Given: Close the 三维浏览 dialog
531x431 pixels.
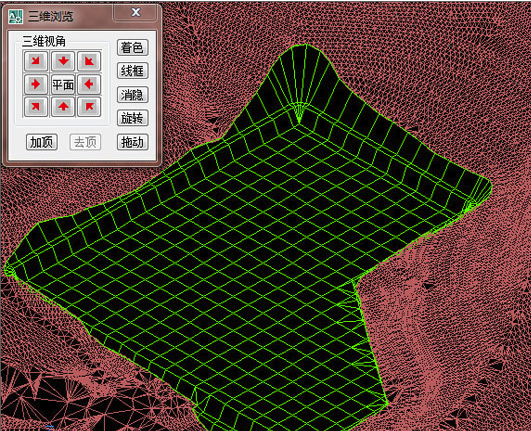Looking at the screenshot, I should (135, 13).
